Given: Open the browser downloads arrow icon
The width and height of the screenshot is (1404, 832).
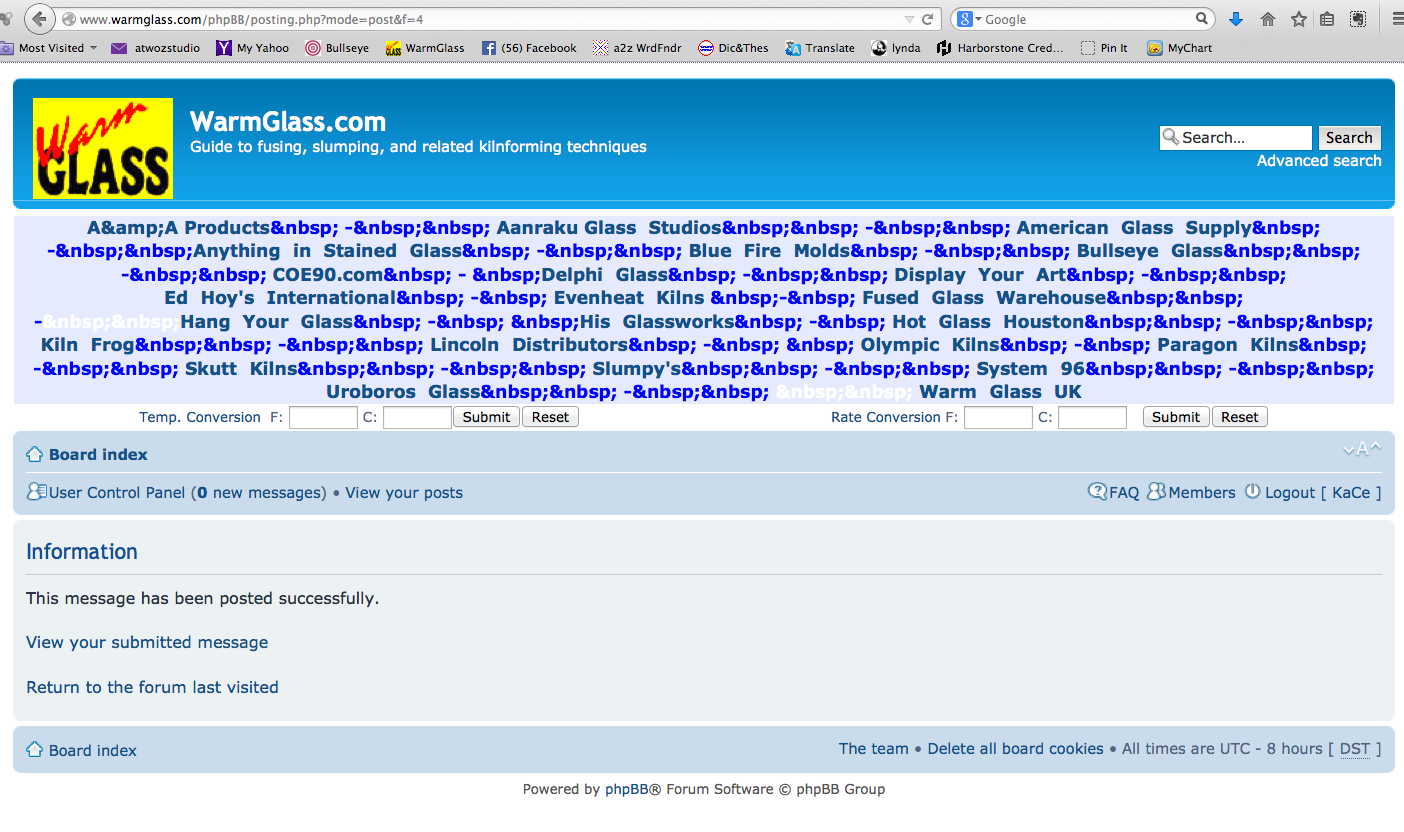Looking at the screenshot, I should (x=1236, y=19).
